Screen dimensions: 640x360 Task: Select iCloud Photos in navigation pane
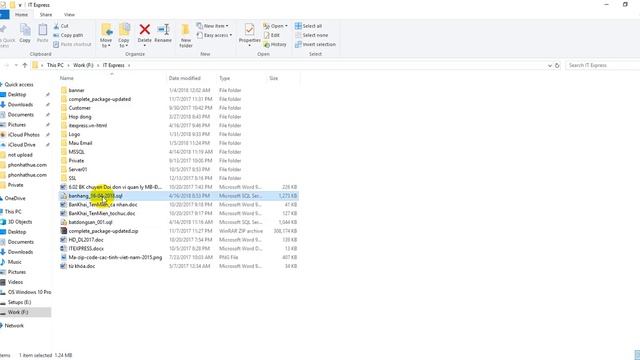(24, 135)
